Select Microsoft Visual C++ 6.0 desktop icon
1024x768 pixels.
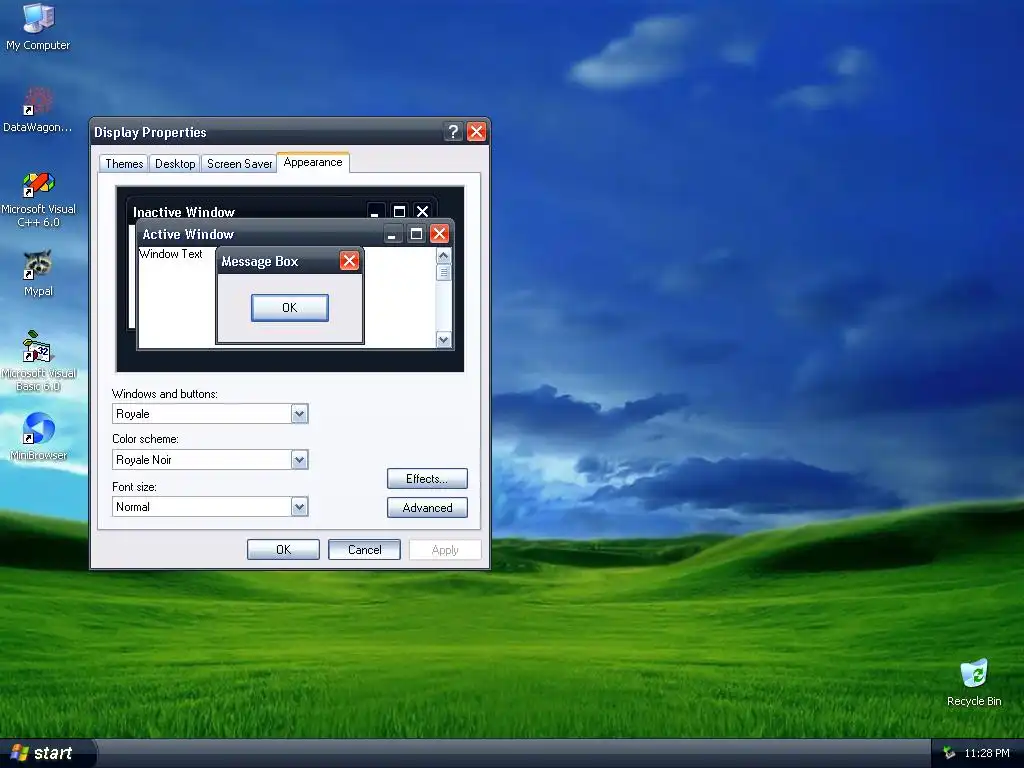click(x=38, y=199)
